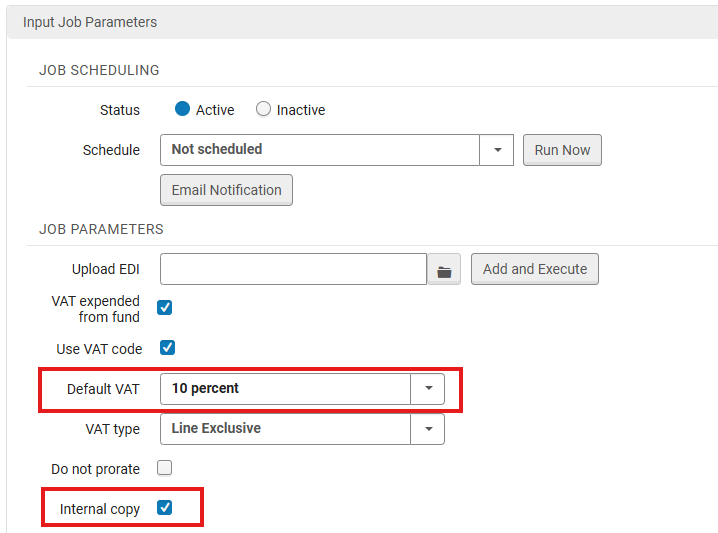Click the Default VAT label
The image size is (718, 533).
pos(103,389)
